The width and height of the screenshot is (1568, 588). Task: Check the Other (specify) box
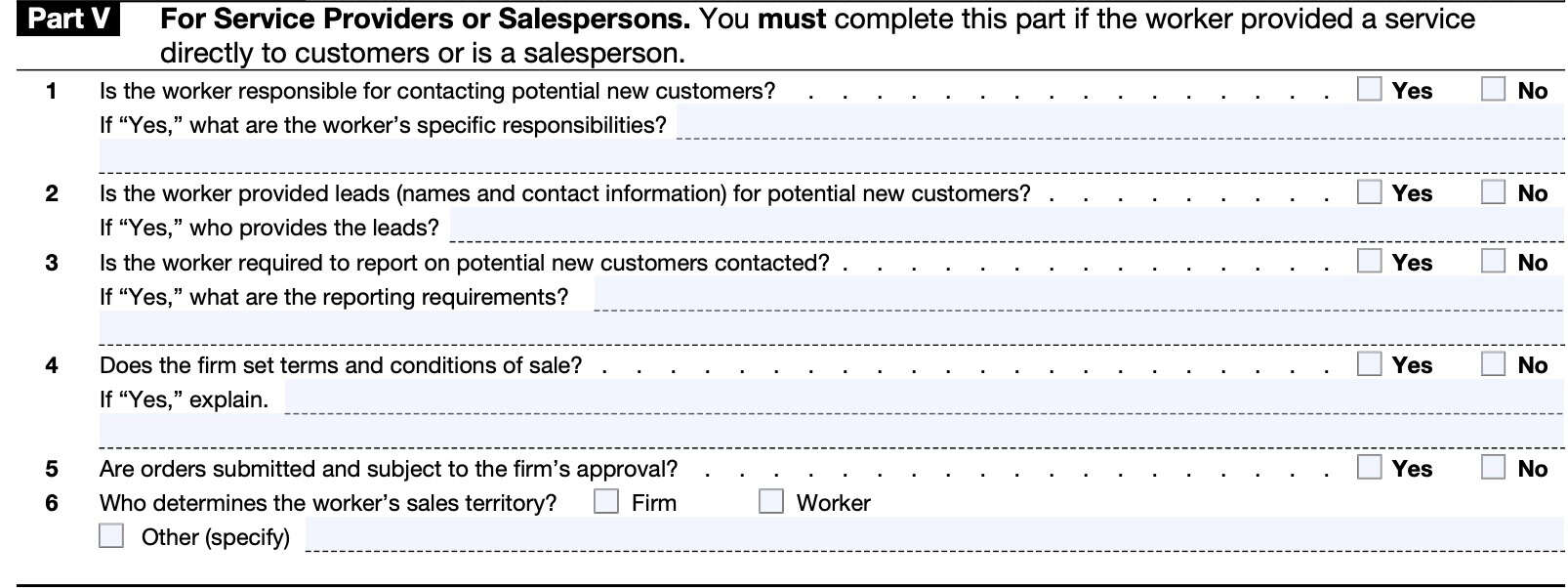coord(111,536)
